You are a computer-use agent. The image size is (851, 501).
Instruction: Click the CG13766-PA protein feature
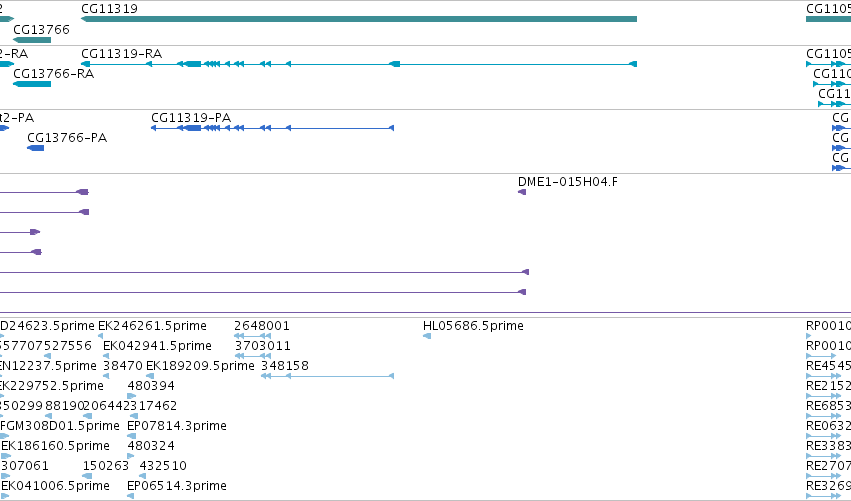point(36,148)
